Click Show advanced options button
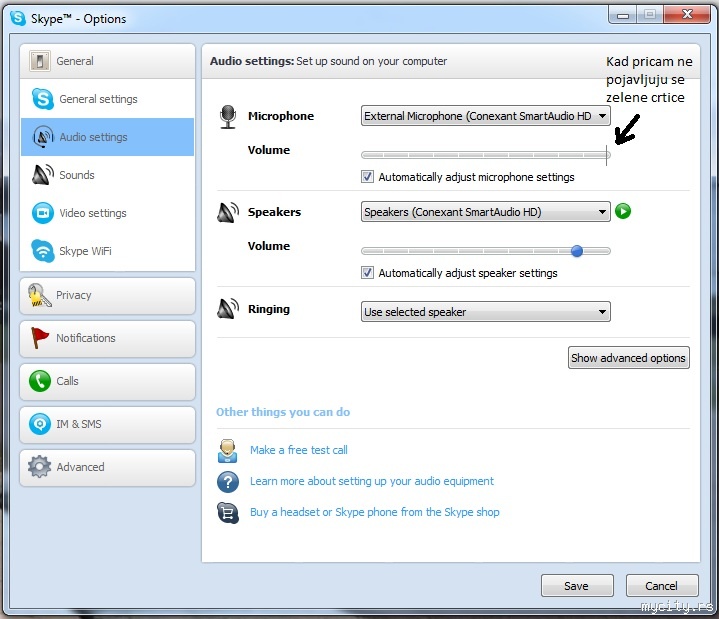 point(629,358)
